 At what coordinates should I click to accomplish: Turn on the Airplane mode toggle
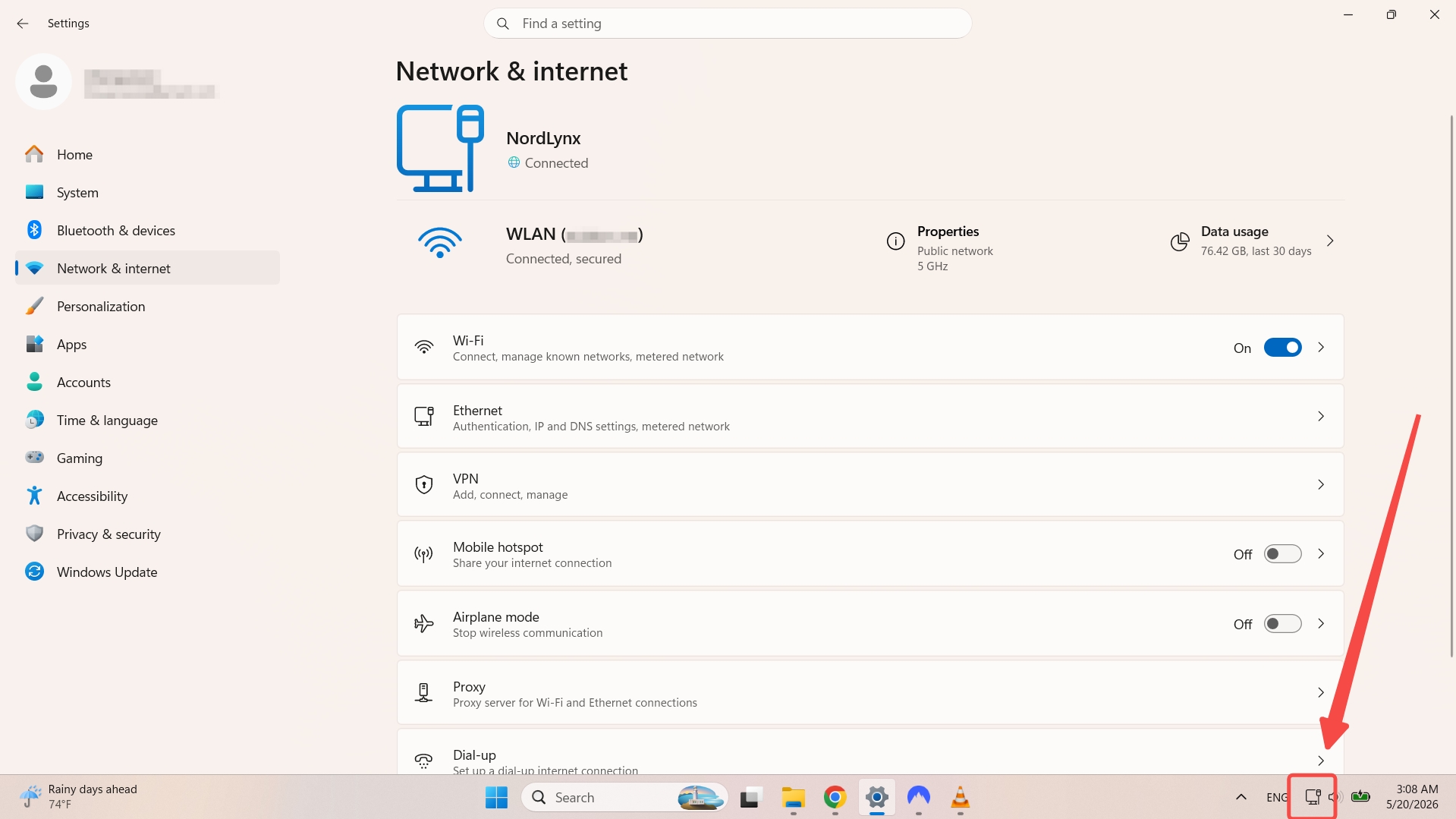pos(1283,624)
